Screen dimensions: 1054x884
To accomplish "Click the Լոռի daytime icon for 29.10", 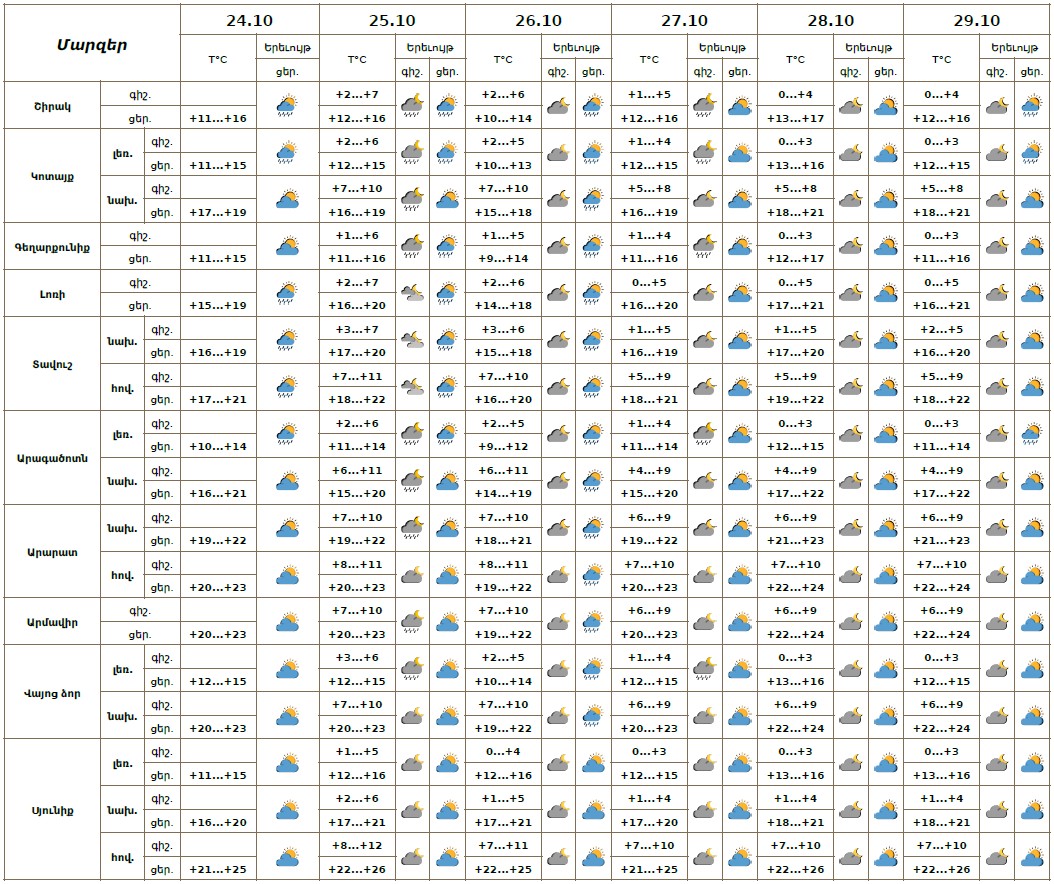I will [1031, 293].
